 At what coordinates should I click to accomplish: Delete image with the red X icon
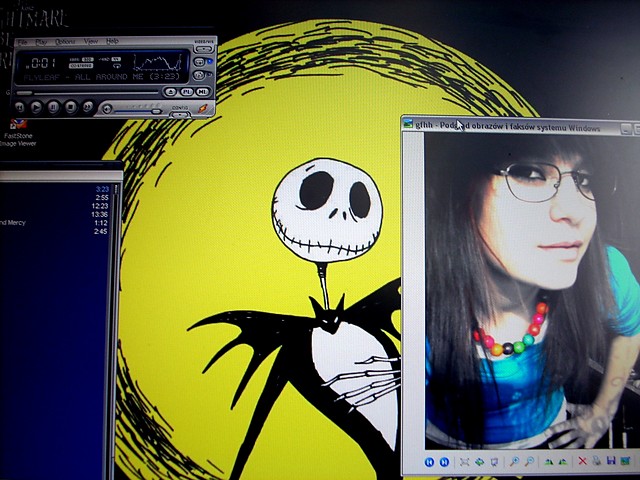click(582, 461)
